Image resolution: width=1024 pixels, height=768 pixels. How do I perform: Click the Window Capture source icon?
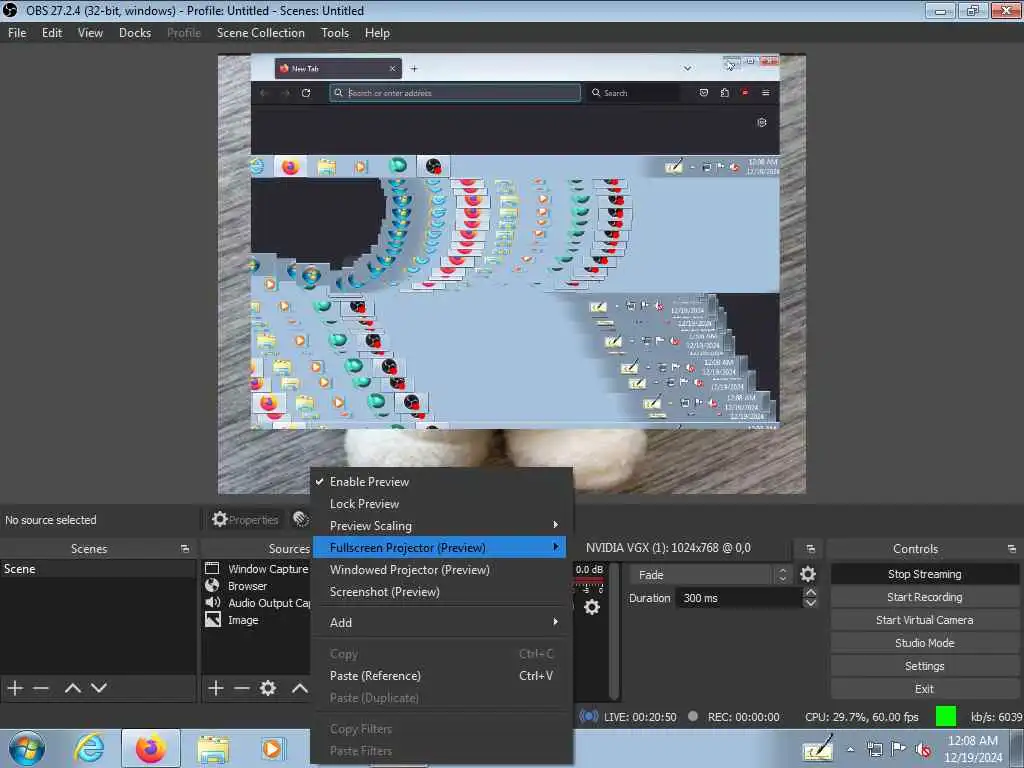click(212, 568)
